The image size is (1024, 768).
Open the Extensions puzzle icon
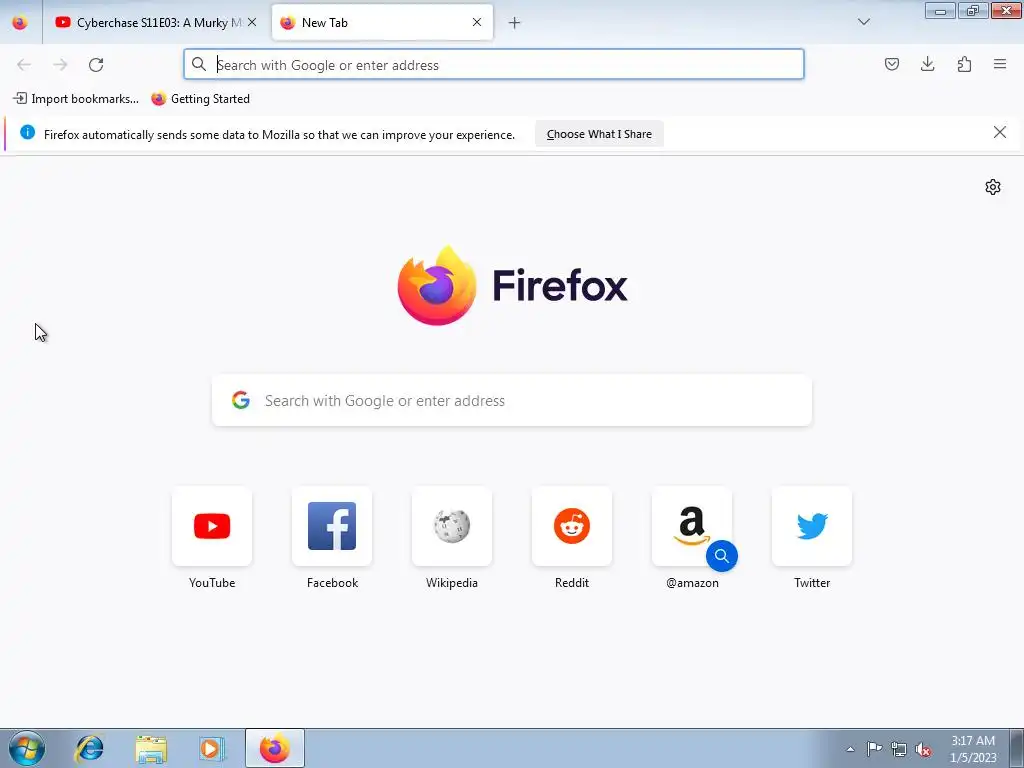[x=964, y=64]
